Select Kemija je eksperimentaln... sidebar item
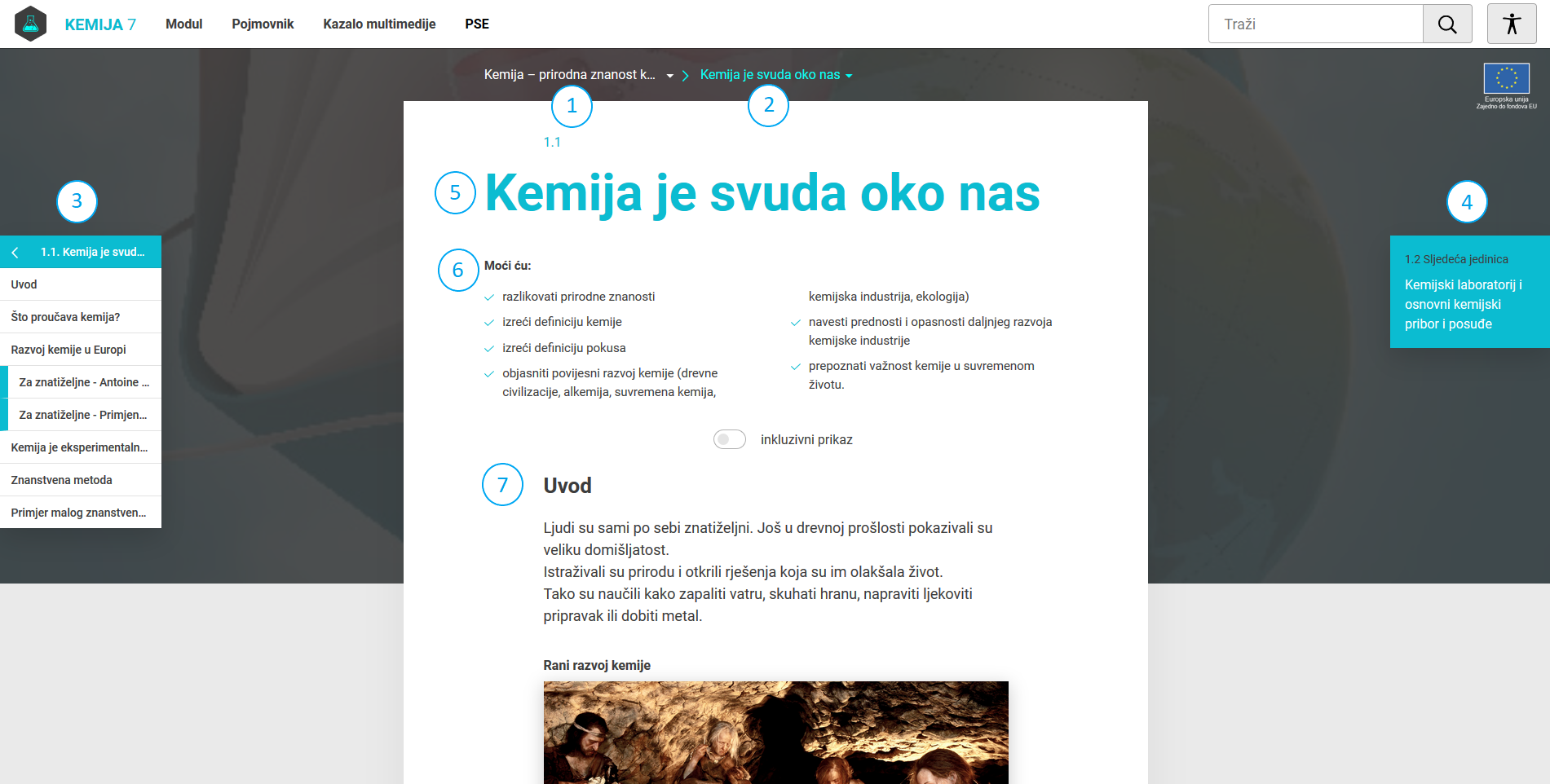1550x784 pixels. [81, 447]
